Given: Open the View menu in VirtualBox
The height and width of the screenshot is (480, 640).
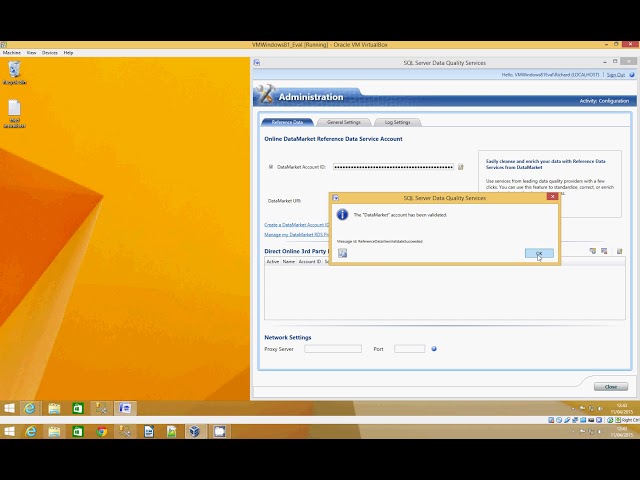Looking at the screenshot, I should tap(31, 53).
